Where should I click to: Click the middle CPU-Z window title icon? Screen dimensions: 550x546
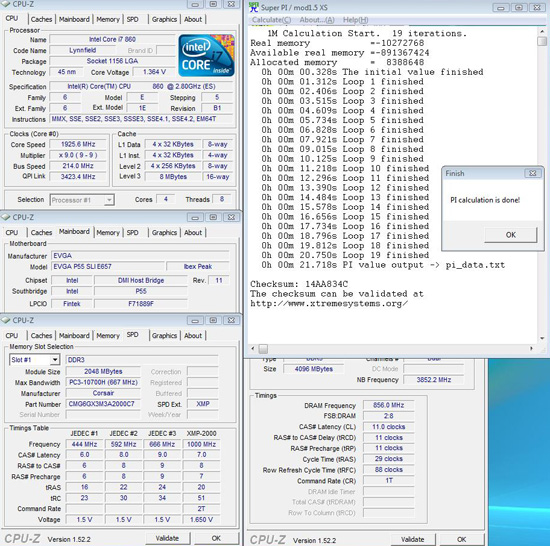pos(6,217)
